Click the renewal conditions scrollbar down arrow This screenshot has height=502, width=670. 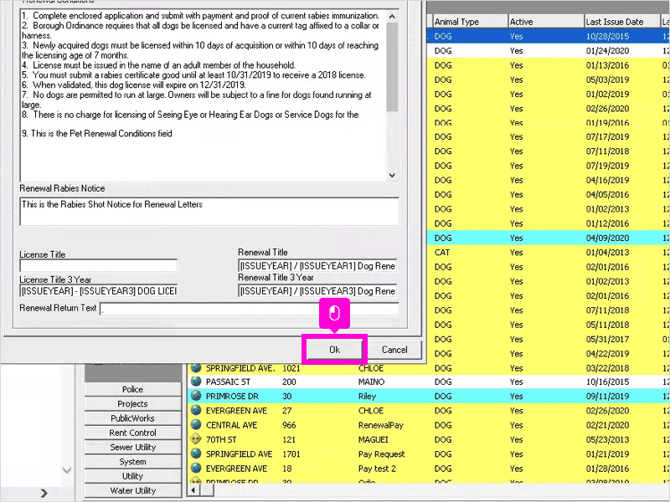[x=392, y=175]
